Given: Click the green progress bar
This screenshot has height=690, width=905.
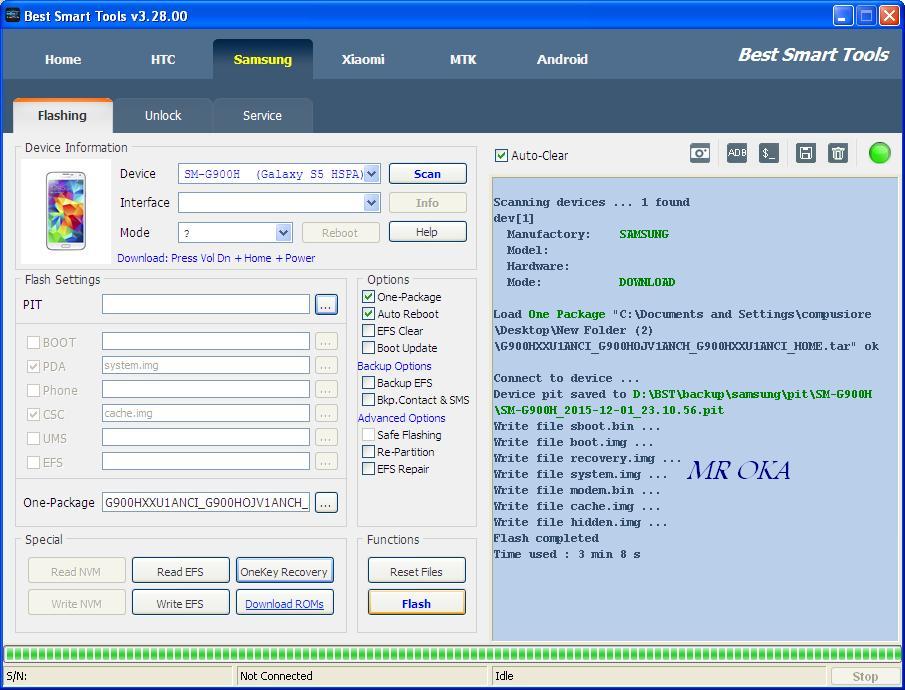Looking at the screenshot, I should (452, 654).
